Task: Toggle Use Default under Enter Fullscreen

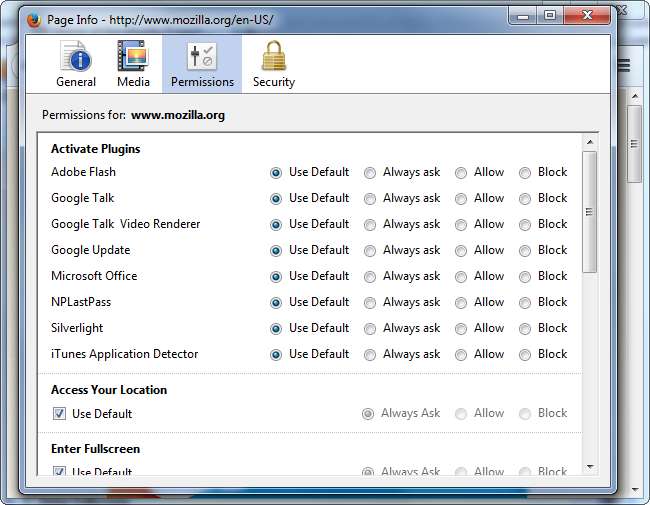Action: click(x=59, y=471)
